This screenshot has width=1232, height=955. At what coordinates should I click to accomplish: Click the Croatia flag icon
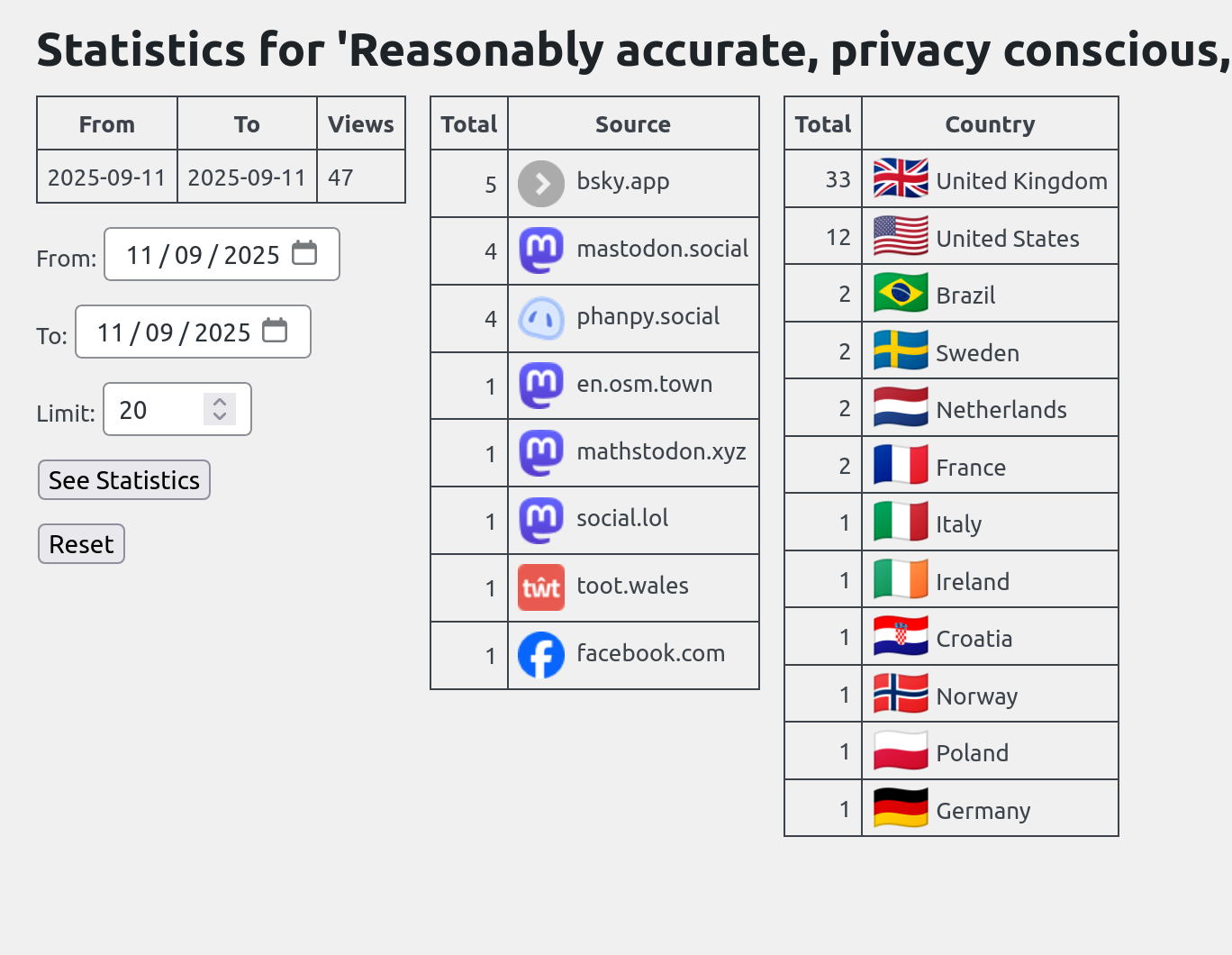901,637
